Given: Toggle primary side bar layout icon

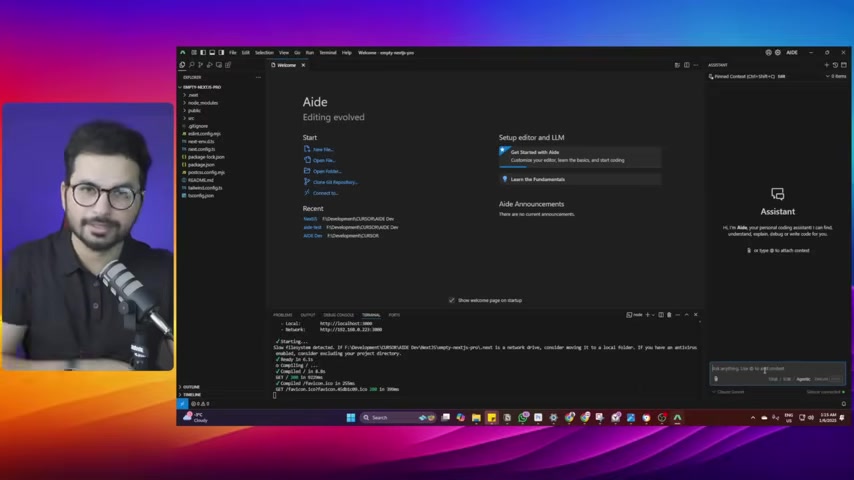Looking at the screenshot, I should coord(203,53).
